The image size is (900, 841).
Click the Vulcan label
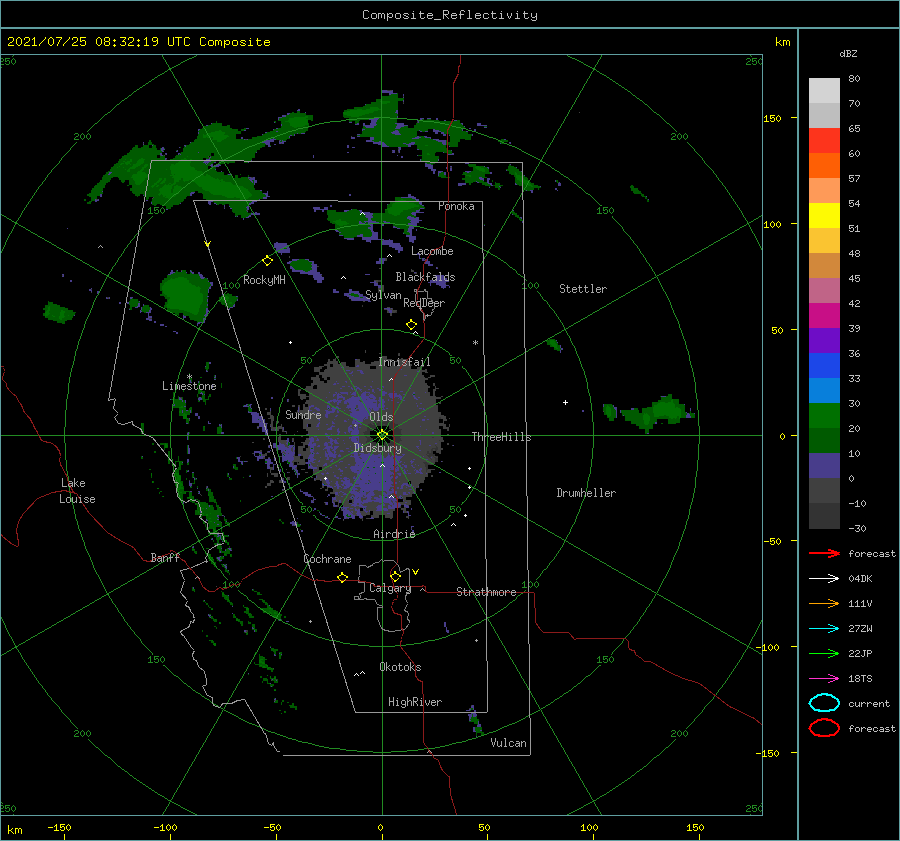point(508,743)
